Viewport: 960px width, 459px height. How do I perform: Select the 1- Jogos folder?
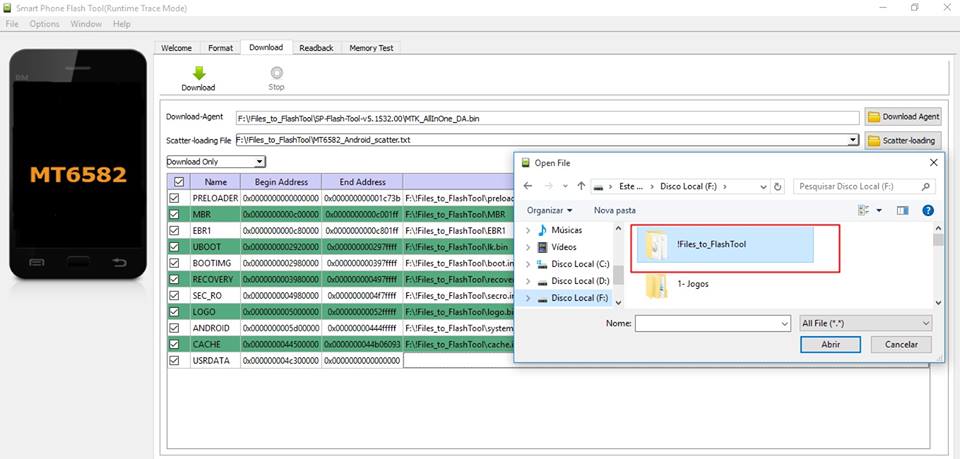point(694,284)
